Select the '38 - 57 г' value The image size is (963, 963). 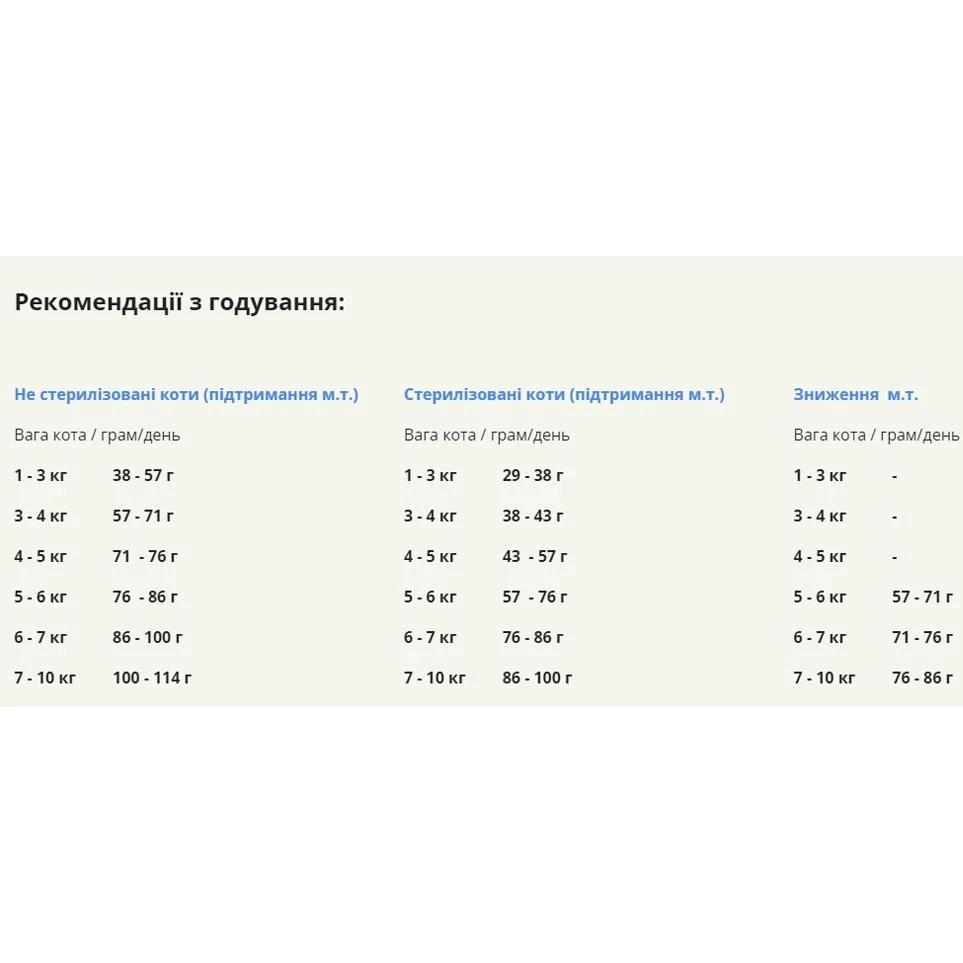[x=143, y=476]
